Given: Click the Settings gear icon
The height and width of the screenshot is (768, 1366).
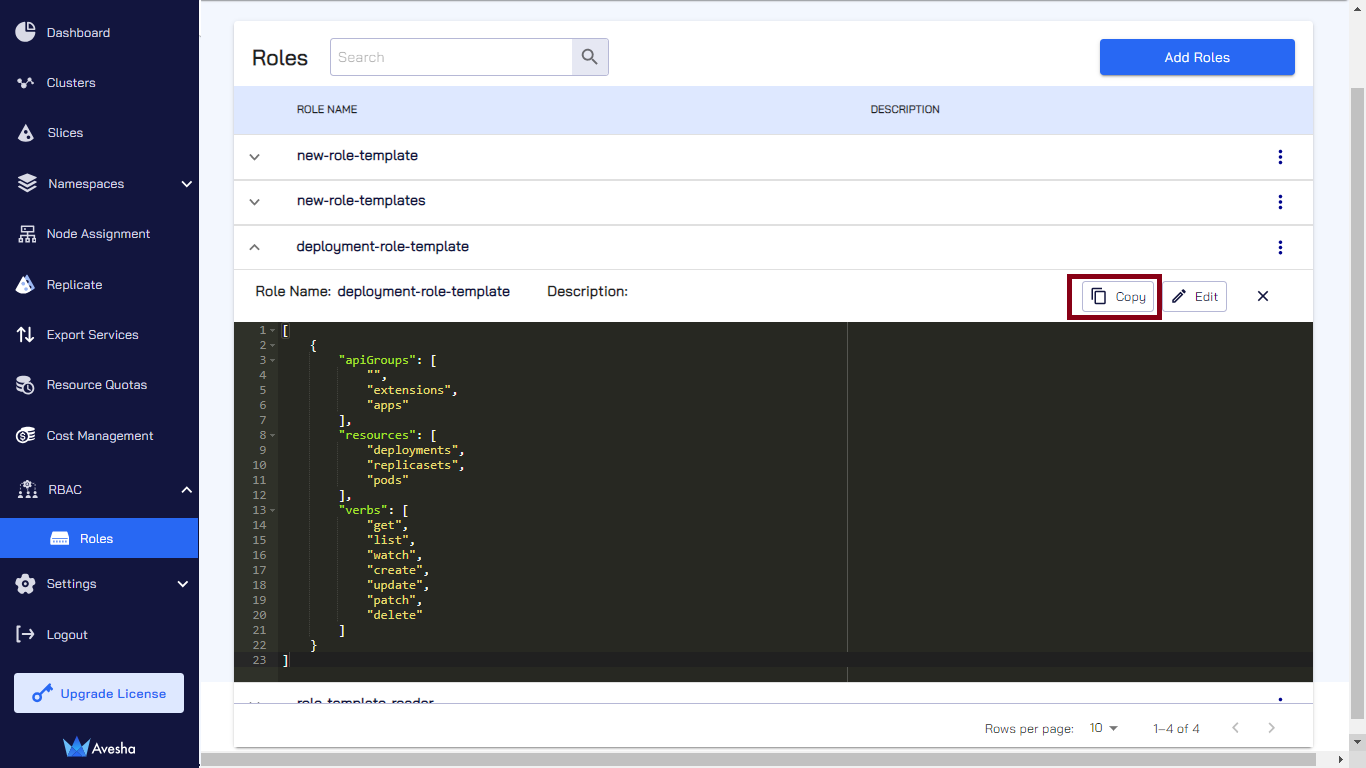Looking at the screenshot, I should pyautogui.click(x=26, y=584).
